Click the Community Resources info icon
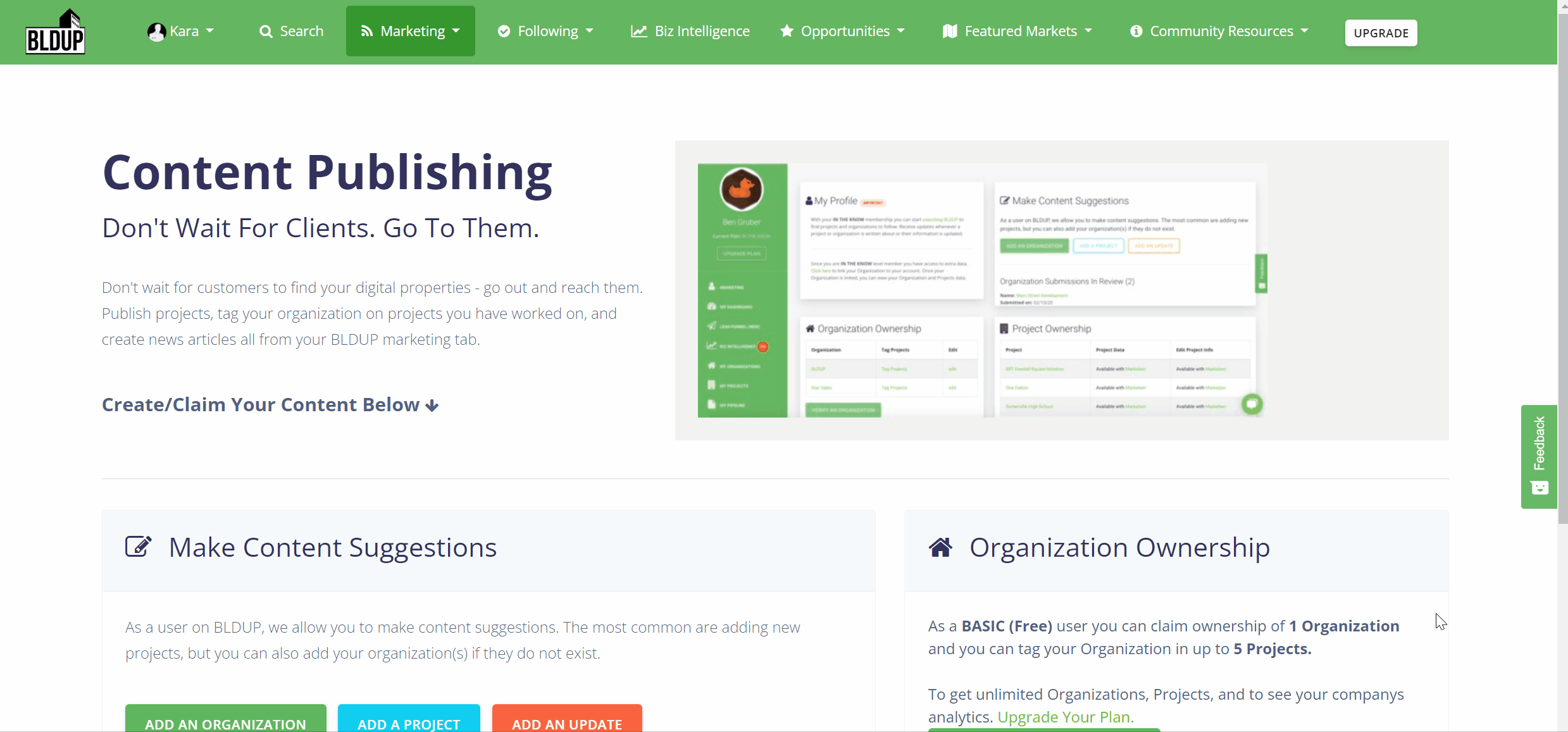The width and height of the screenshot is (1568, 732). point(1136,31)
